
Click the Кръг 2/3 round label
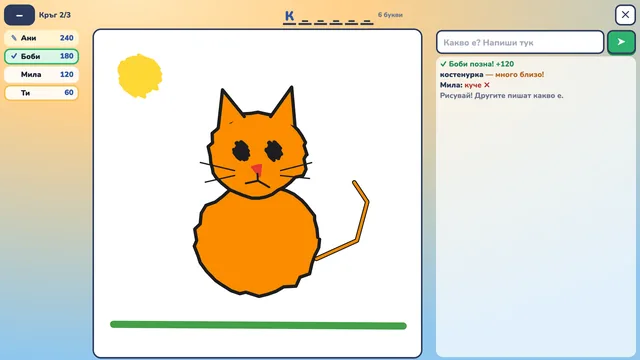tap(55, 15)
